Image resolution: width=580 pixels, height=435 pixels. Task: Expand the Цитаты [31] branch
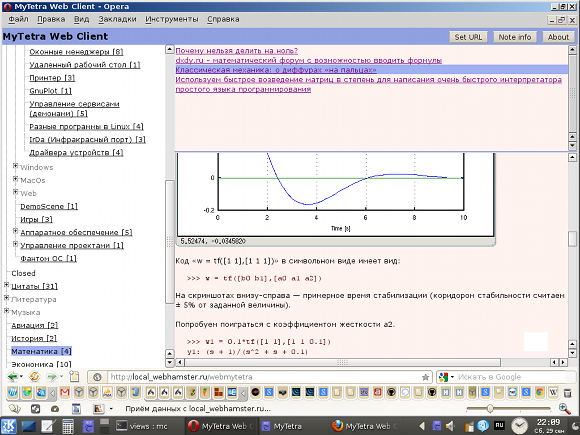[x=6, y=285]
